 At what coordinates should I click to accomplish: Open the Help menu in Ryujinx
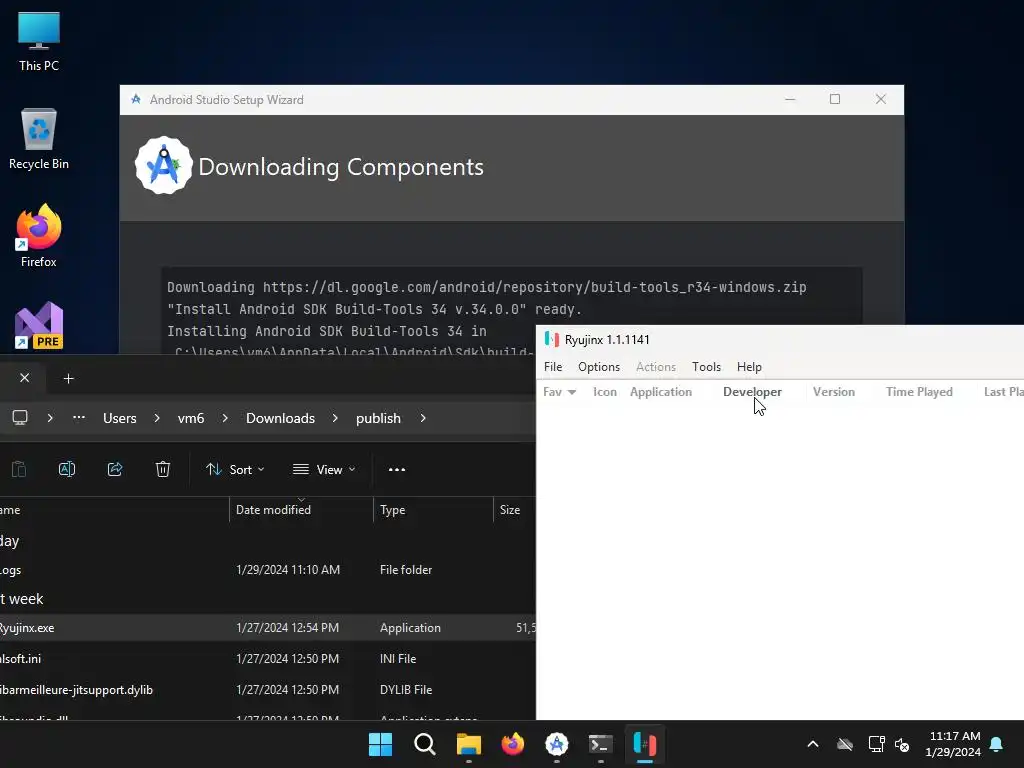tap(749, 367)
